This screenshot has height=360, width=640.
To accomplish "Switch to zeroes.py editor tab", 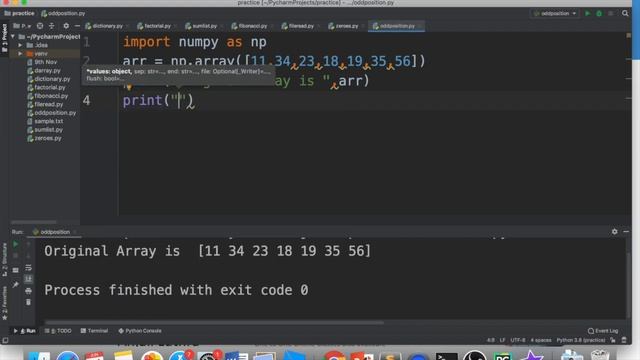I will (x=347, y=26).
